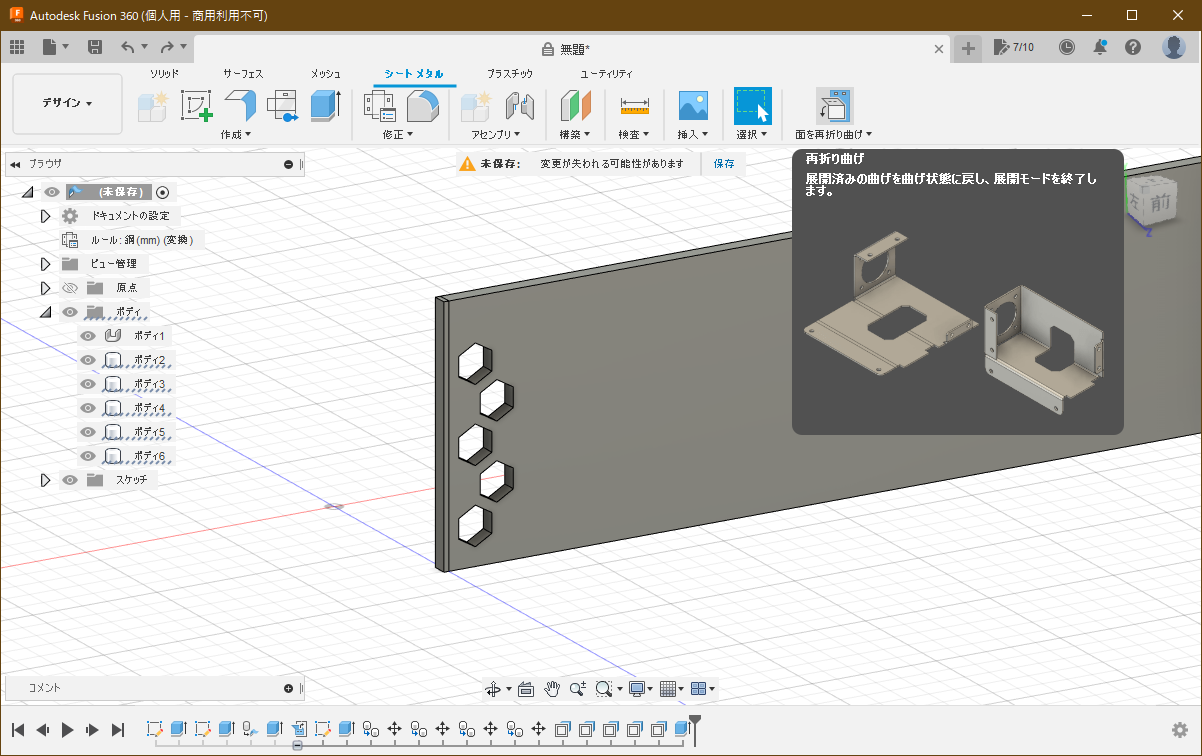Switch to the プラスチック tab
The width and height of the screenshot is (1202, 756).
click(x=510, y=74)
